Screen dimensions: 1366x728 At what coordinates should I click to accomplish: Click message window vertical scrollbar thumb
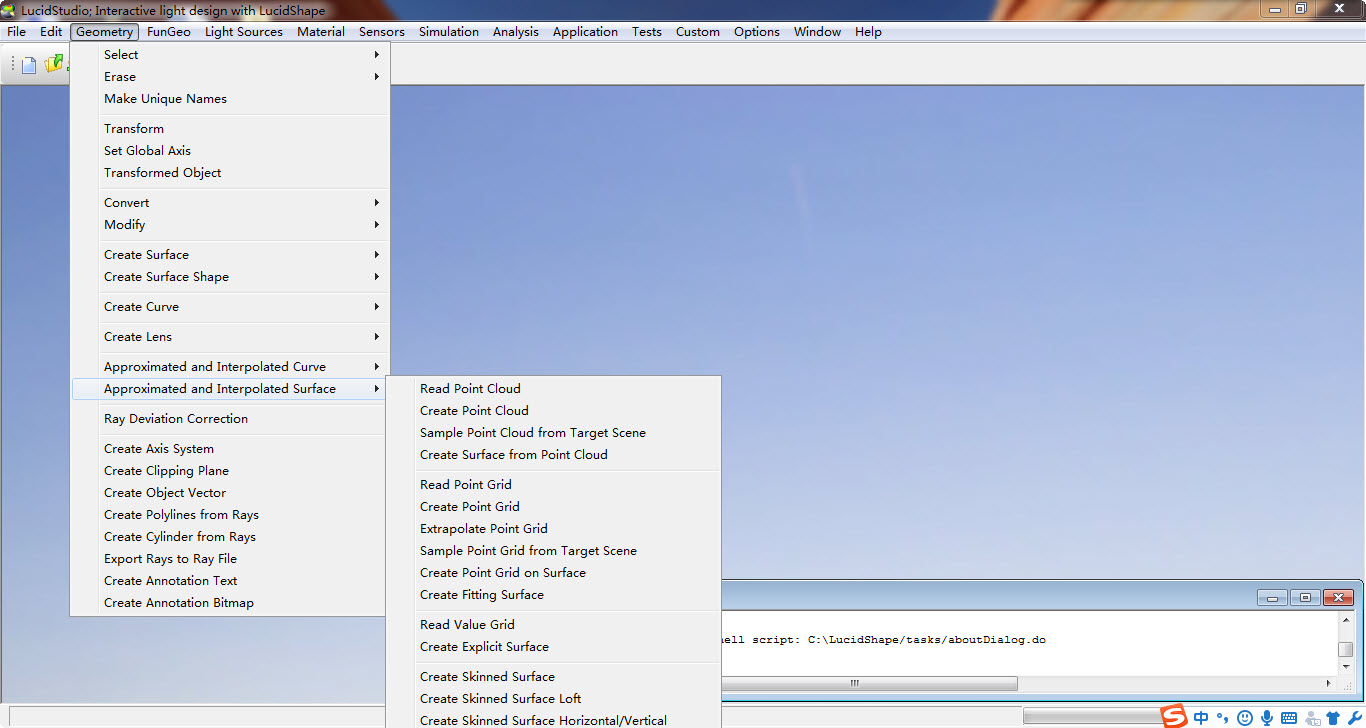1346,649
